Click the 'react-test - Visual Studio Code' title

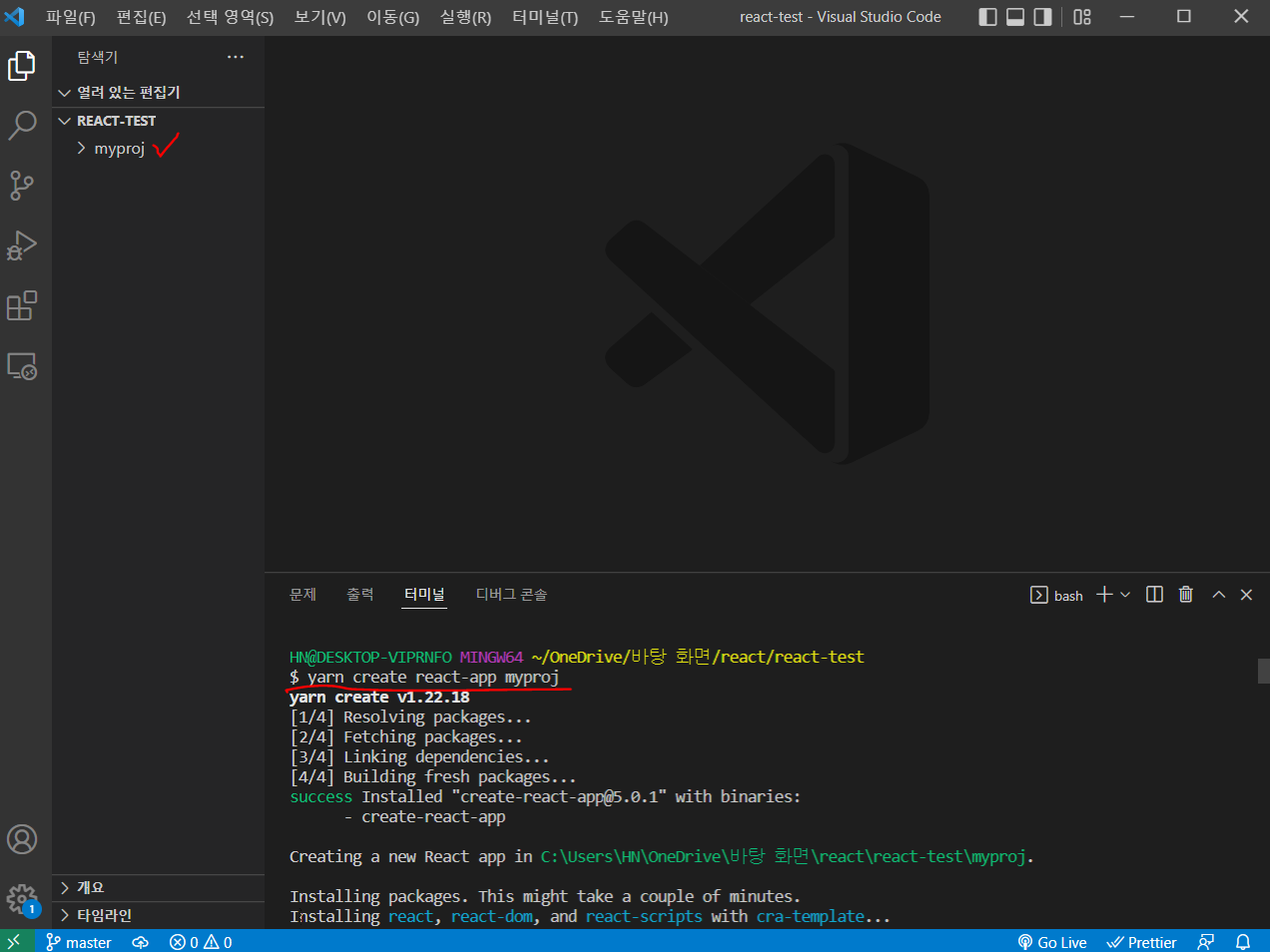pyautogui.click(x=840, y=17)
